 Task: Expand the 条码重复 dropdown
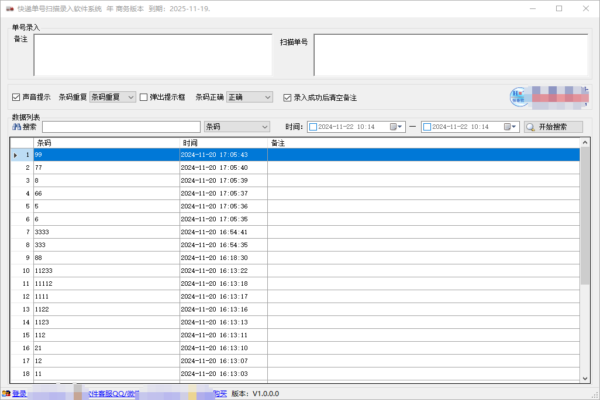[129, 97]
